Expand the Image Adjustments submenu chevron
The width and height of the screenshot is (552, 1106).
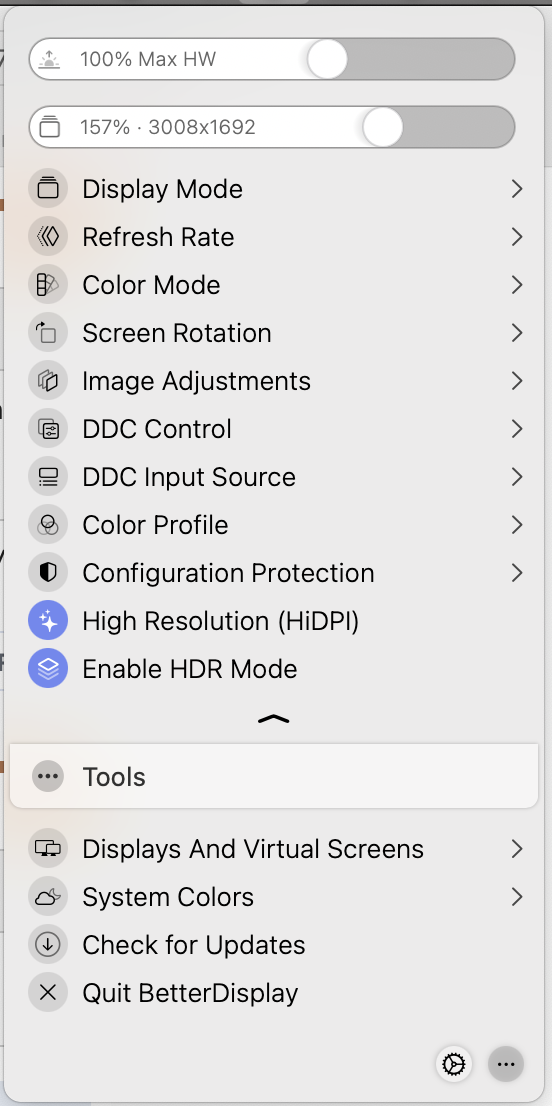[x=517, y=381]
